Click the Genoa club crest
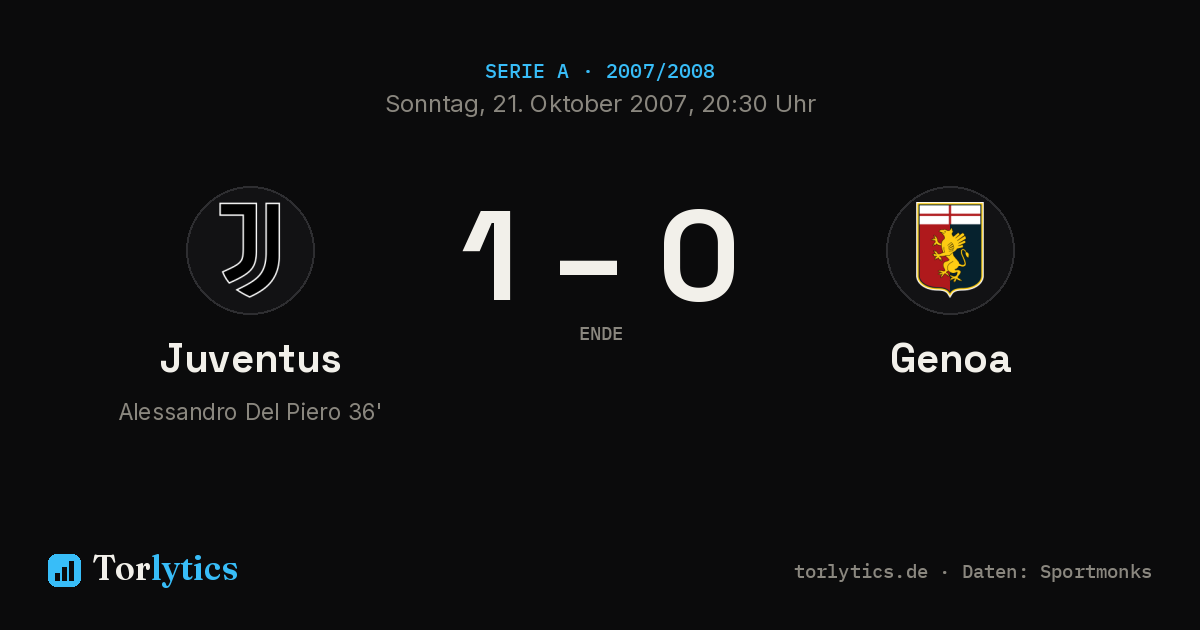 coord(950,250)
